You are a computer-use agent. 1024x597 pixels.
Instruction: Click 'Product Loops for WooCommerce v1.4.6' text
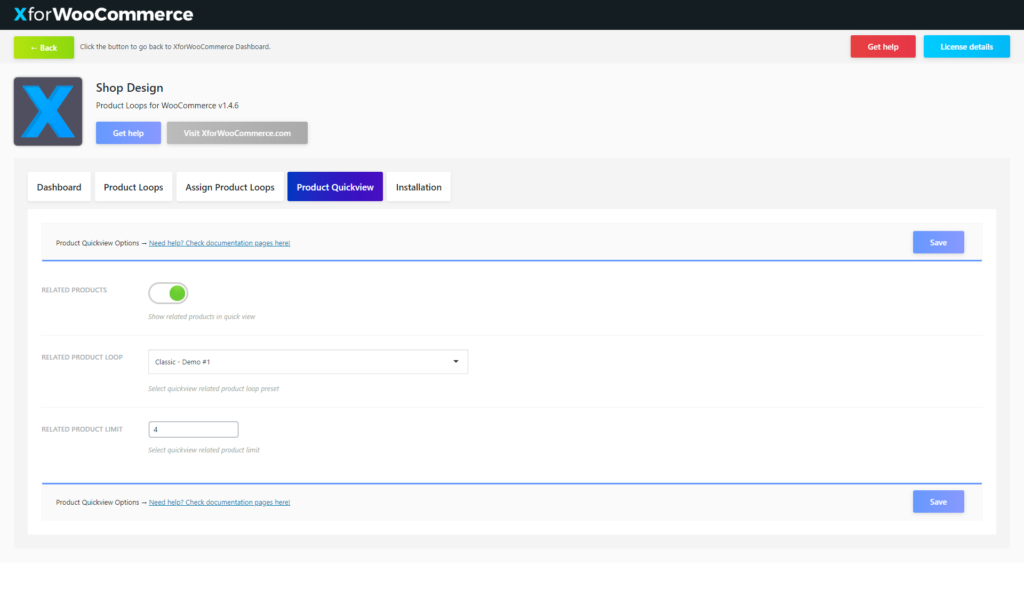point(167,105)
